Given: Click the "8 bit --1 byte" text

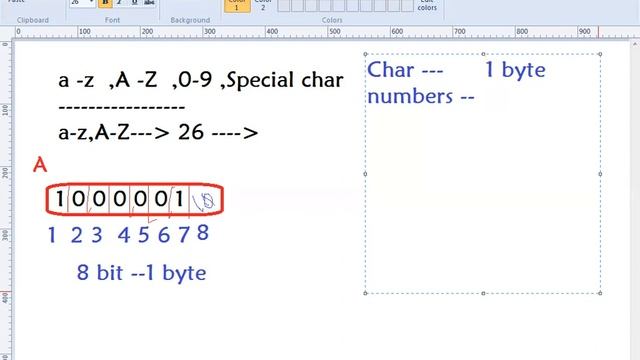Looking at the screenshot, I should (141, 273).
